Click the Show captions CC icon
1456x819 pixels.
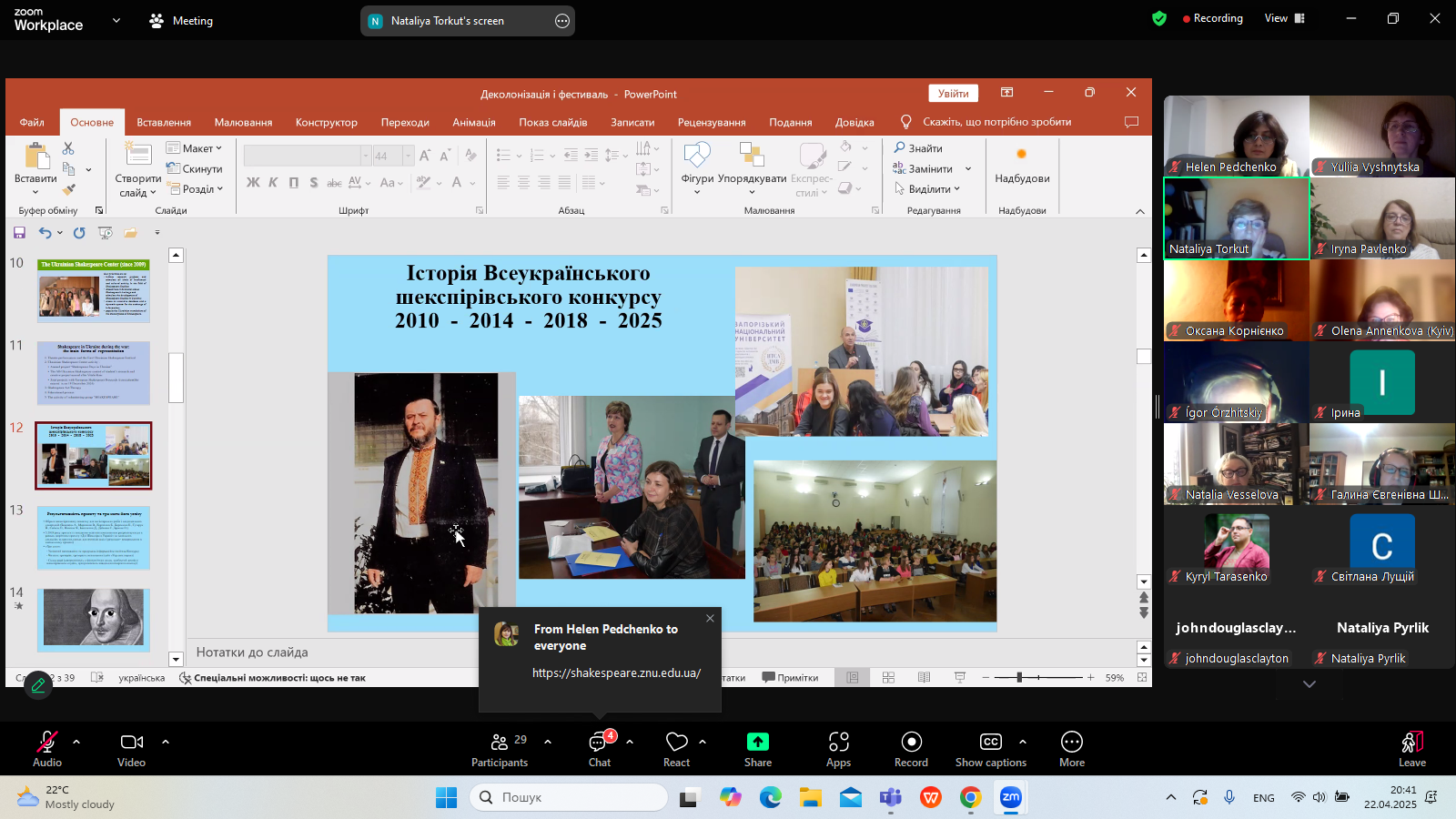(x=990, y=743)
